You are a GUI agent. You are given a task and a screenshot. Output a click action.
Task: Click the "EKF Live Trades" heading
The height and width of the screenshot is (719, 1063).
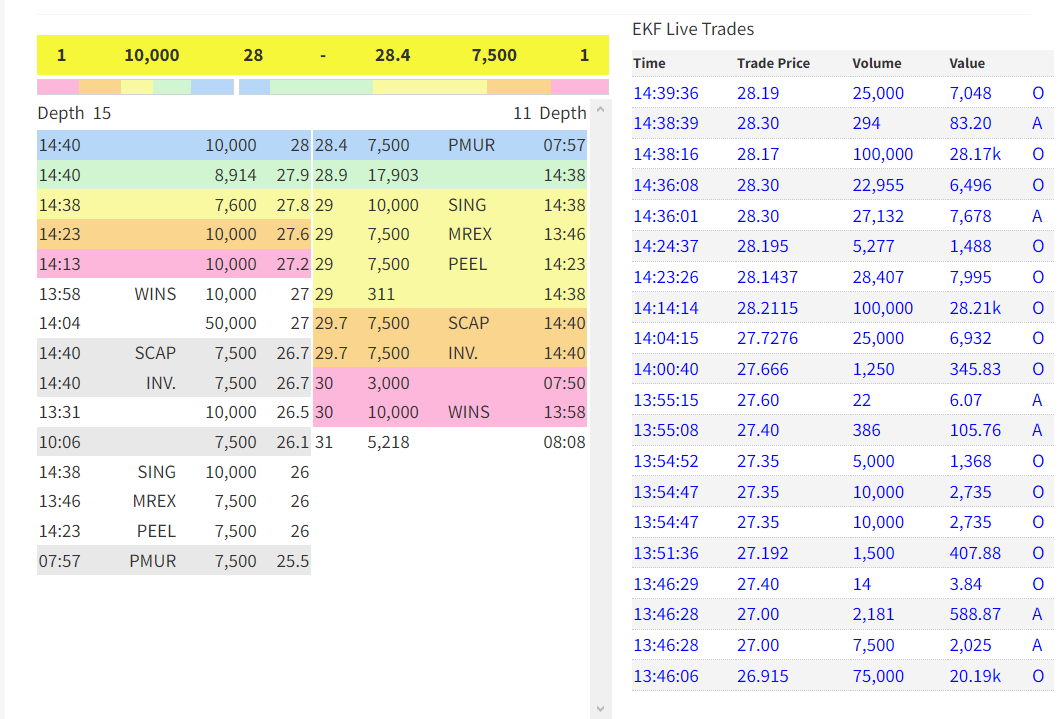point(693,29)
